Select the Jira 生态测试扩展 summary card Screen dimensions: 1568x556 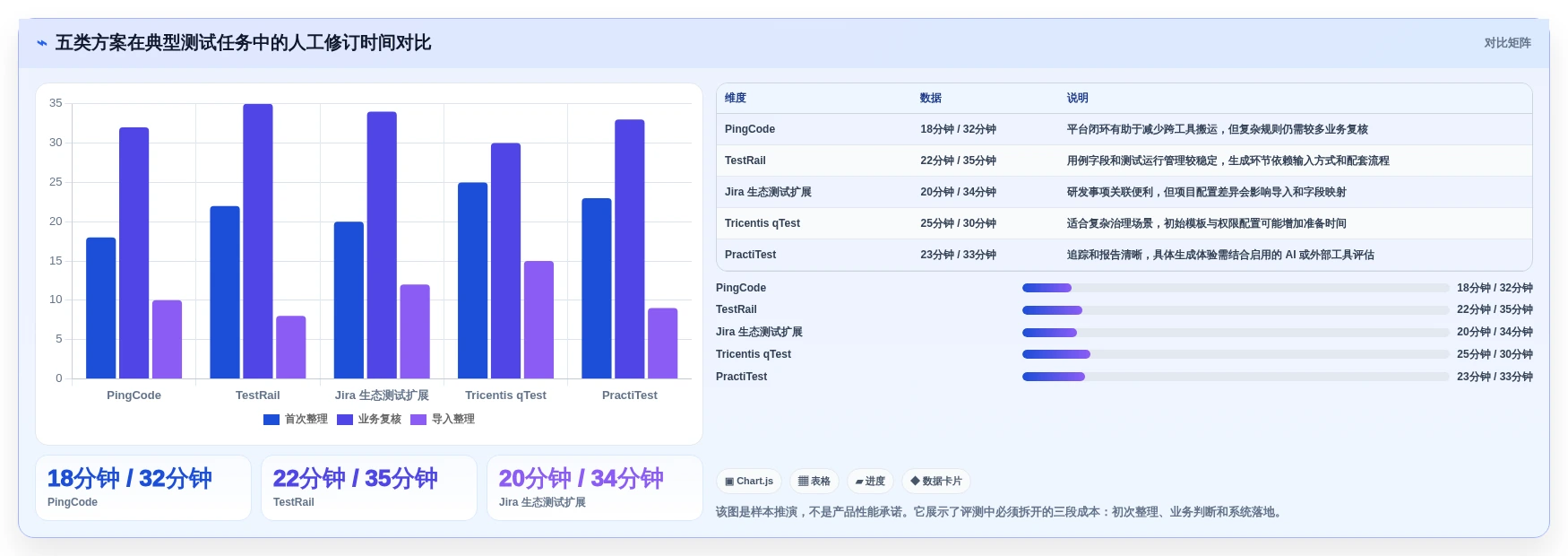(595, 488)
